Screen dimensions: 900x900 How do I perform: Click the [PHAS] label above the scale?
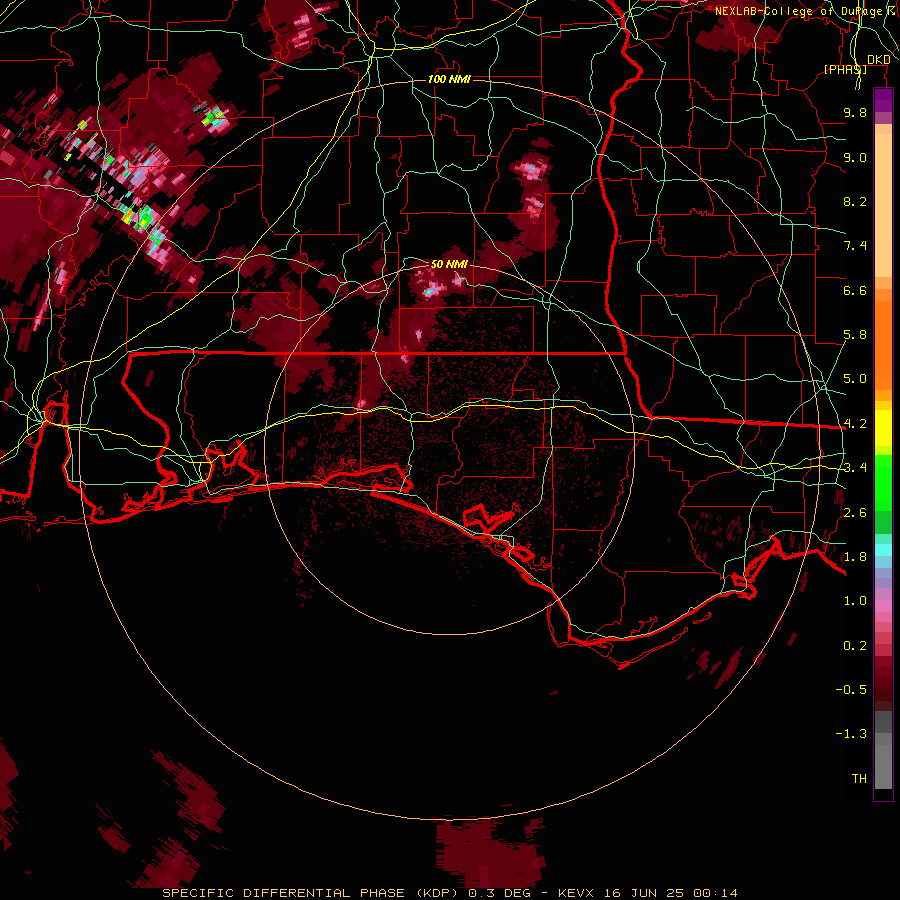845,69
